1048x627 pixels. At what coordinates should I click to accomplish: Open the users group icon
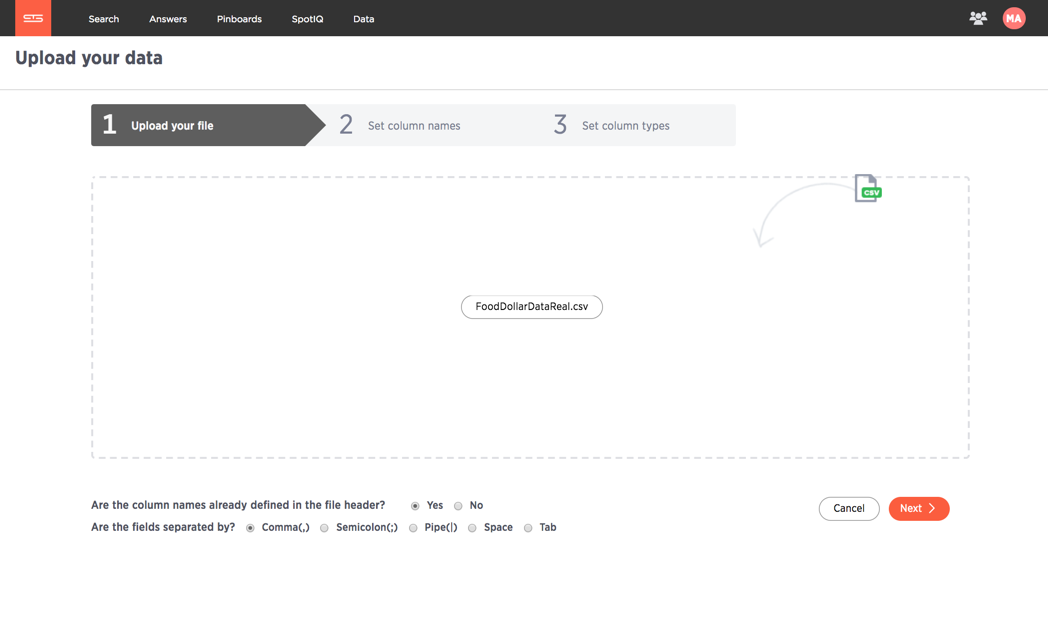[x=978, y=18]
